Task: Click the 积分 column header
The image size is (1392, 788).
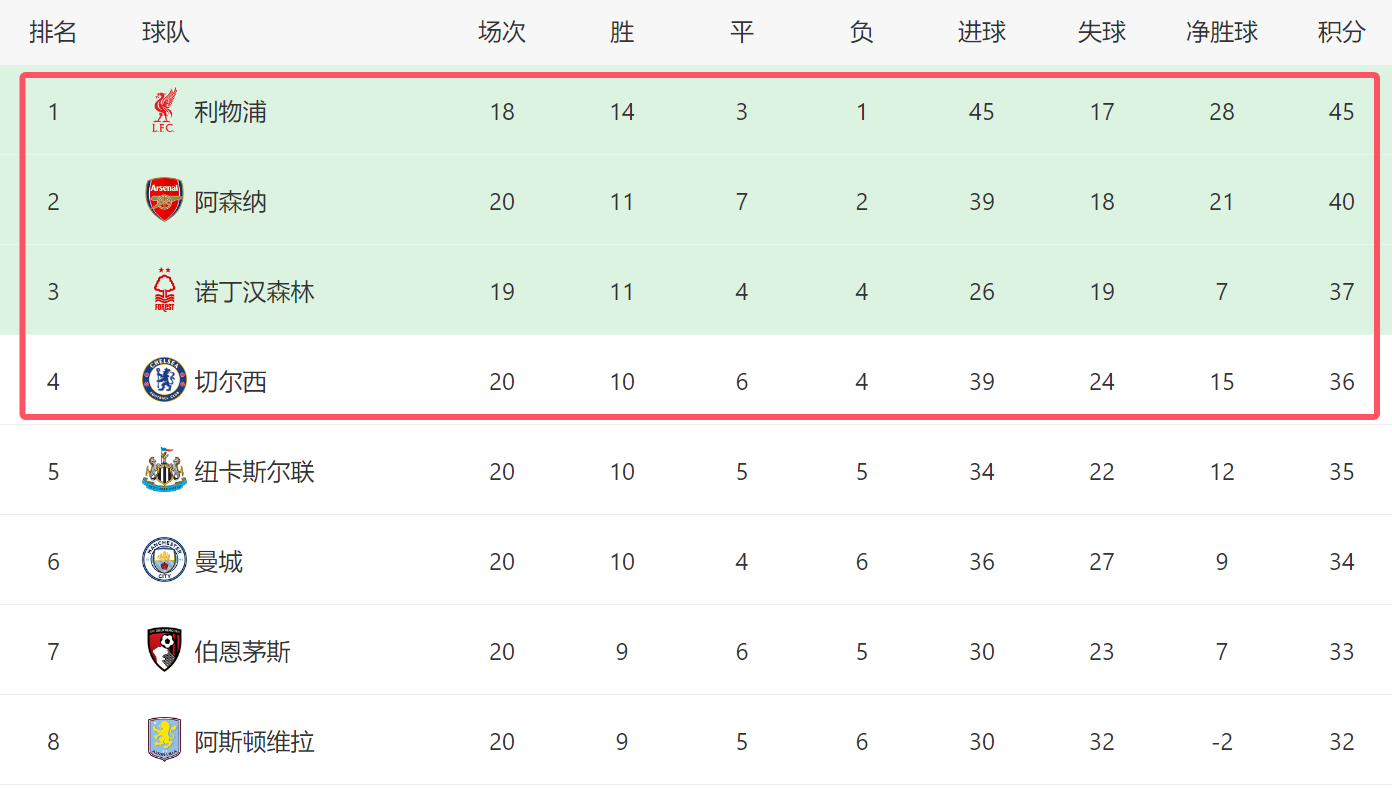Action: click(x=1341, y=32)
